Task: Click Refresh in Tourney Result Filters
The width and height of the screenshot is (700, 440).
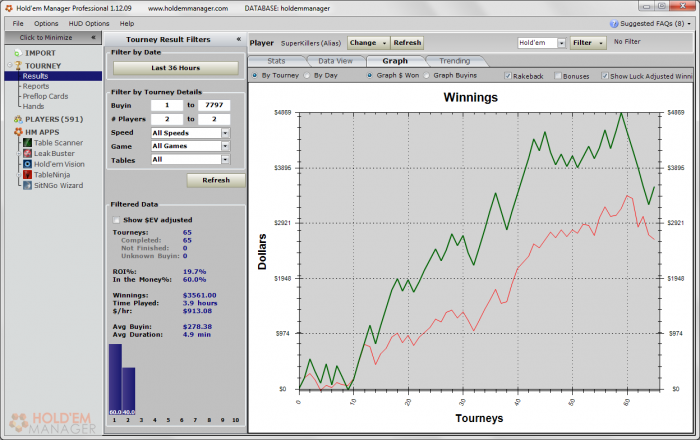Action: (216, 180)
